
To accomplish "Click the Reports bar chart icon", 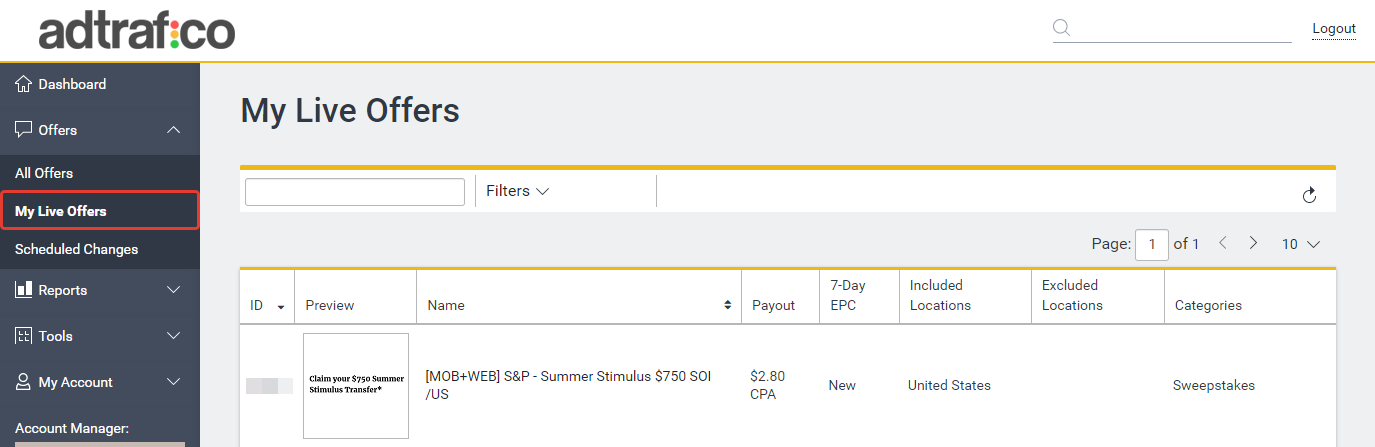I will coord(24,290).
